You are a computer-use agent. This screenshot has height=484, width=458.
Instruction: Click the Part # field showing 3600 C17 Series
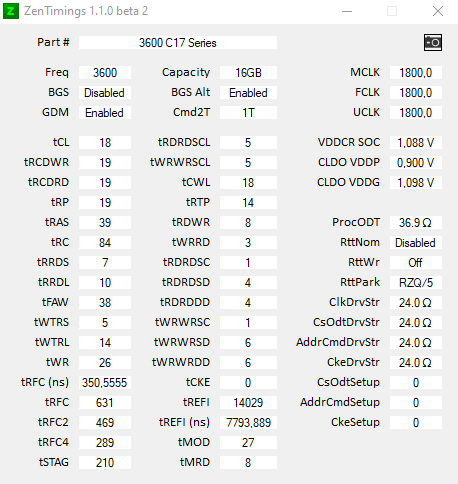click(x=178, y=43)
